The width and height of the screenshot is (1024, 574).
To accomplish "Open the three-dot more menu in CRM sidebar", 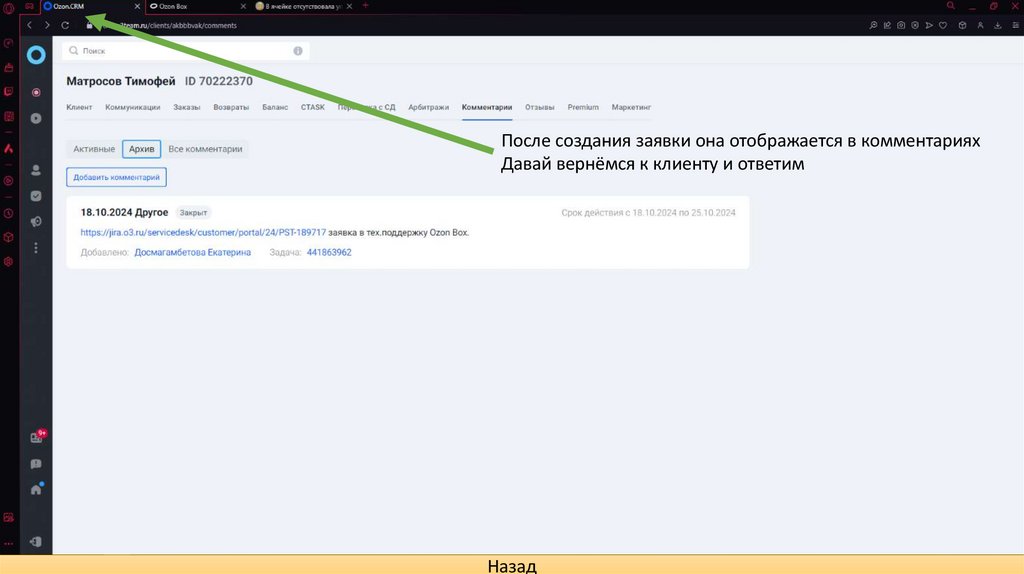I will 36,247.
